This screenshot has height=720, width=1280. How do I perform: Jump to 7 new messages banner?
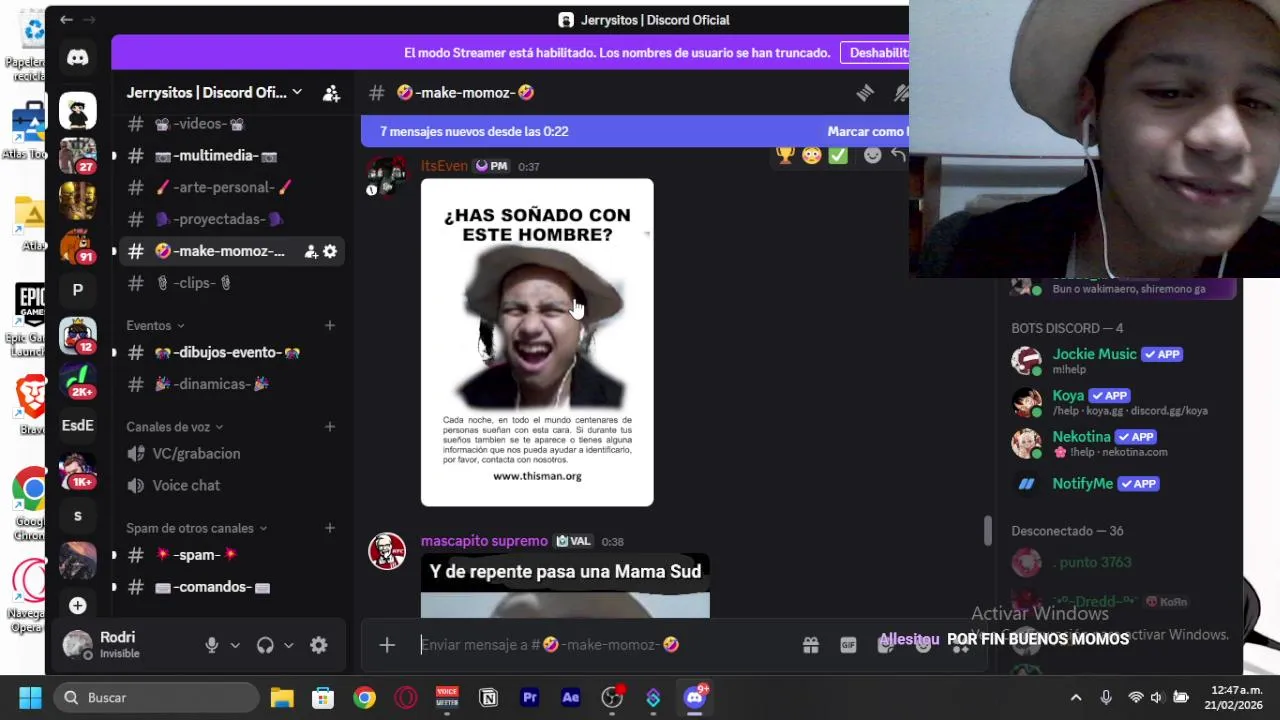[x=474, y=131]
